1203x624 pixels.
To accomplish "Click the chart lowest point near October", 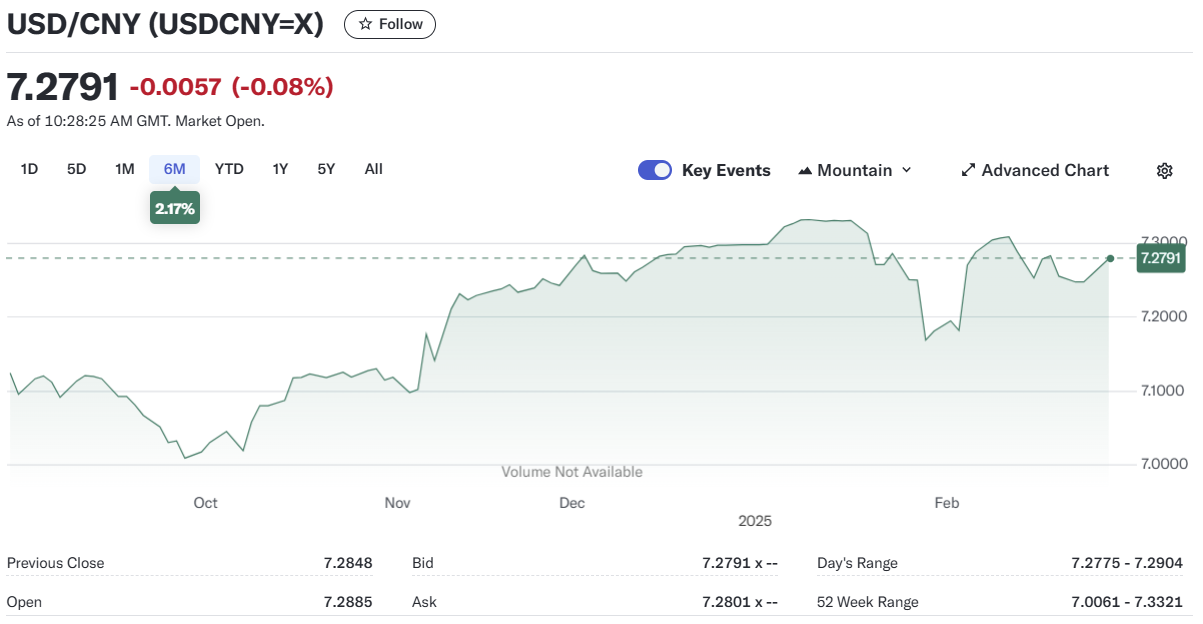I will click(185, 458).
